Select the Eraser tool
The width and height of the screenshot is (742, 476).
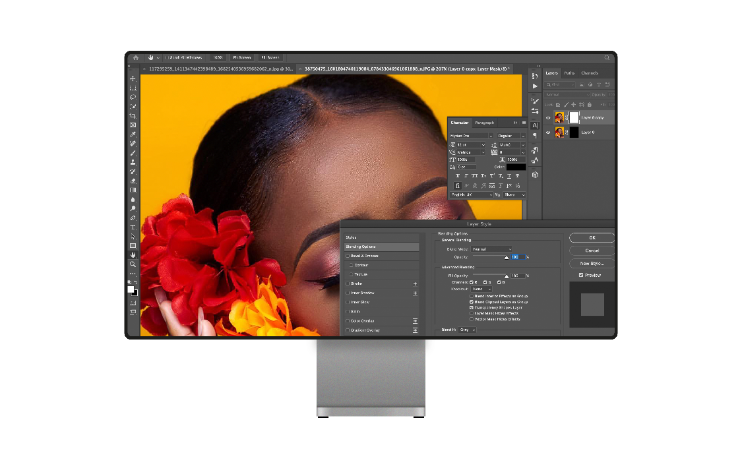tap(133, 181)
